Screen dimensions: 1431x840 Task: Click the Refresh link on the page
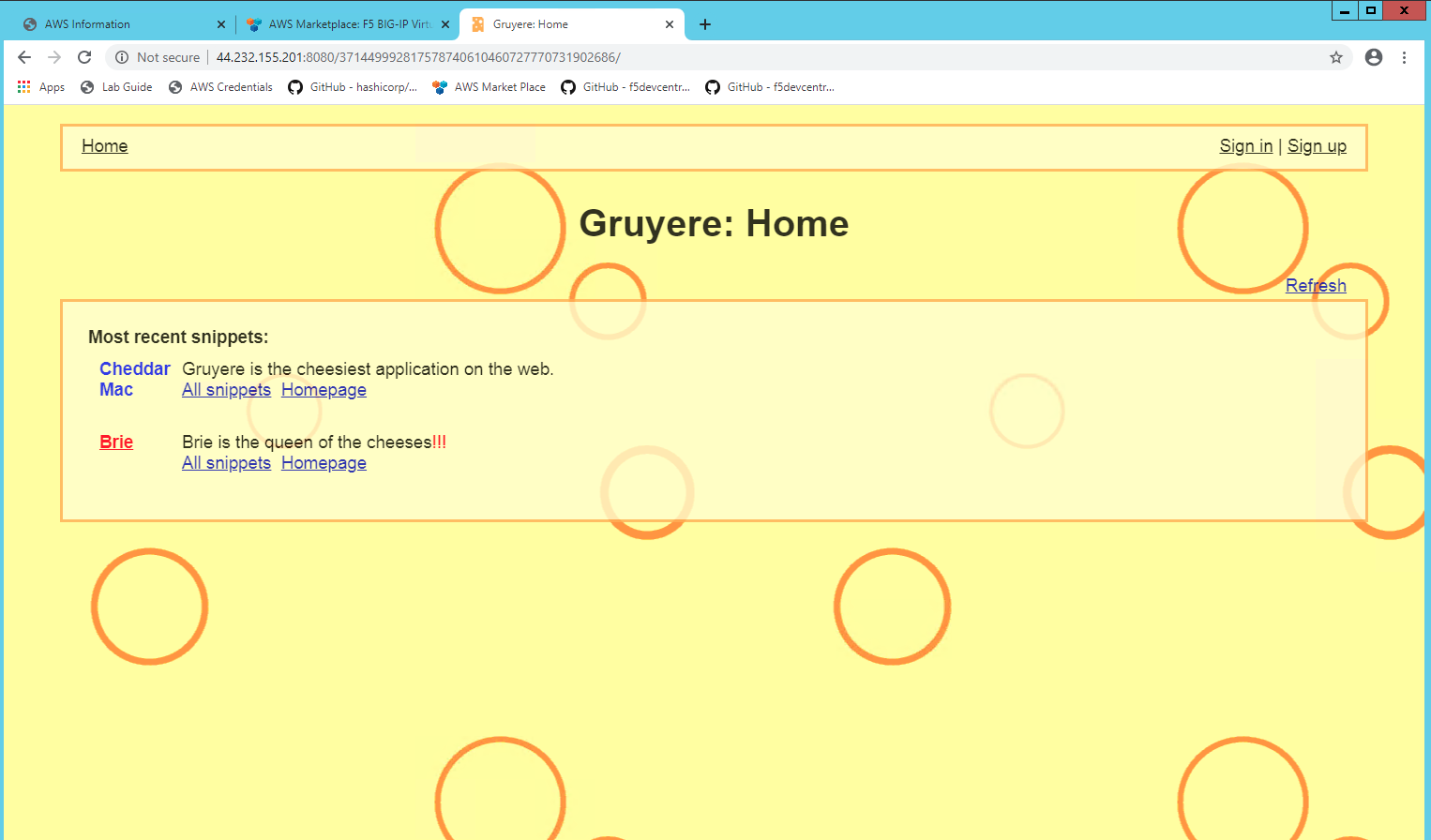[x=1316, y=286]
